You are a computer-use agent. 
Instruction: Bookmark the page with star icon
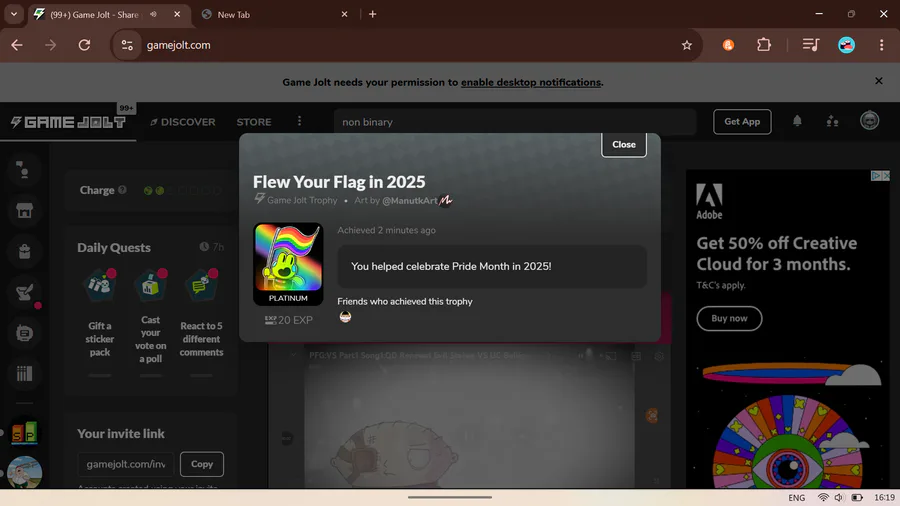pos(686,45)
